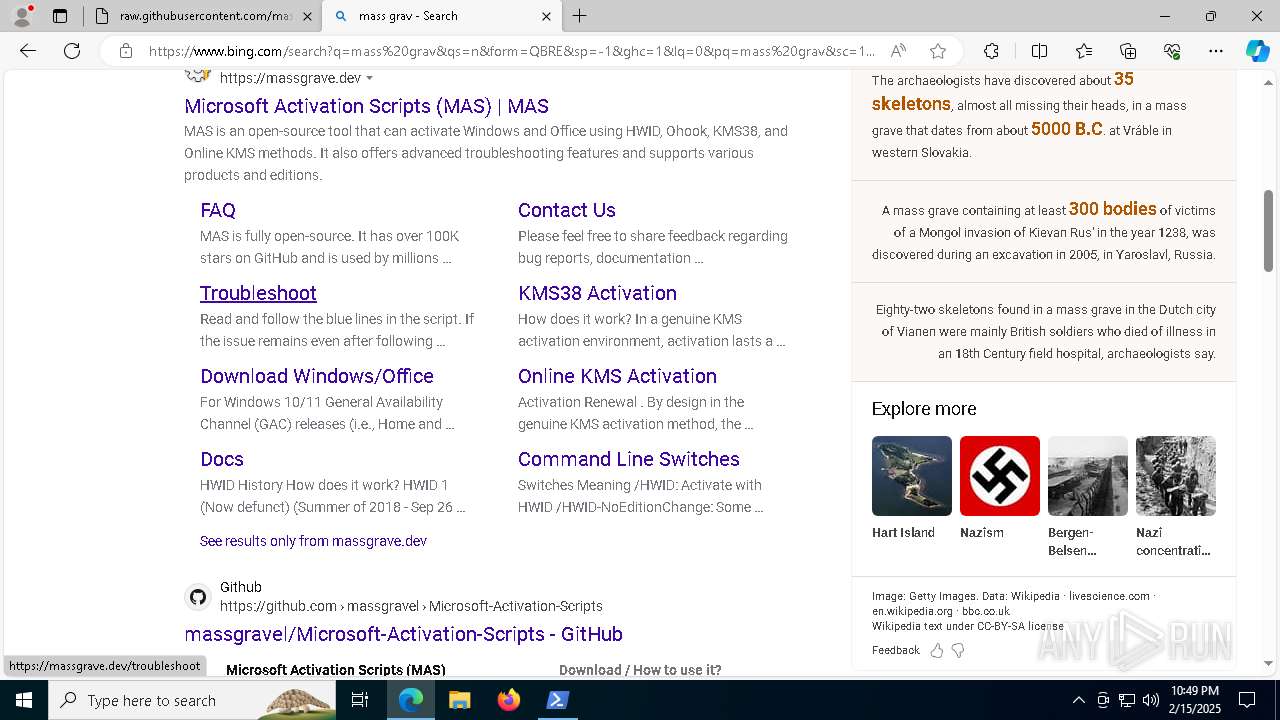The width and height of the screenshot is (1280, 720).
Task: Open a new tab with plus button
Action: coord(580,16)
